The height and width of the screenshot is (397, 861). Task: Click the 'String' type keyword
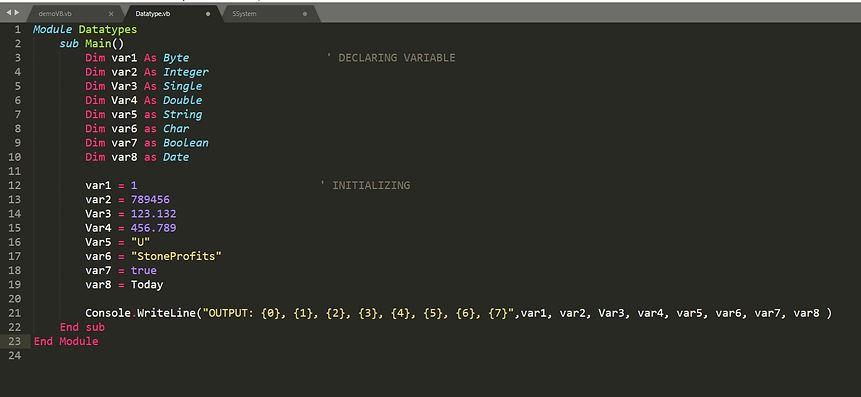182,115
